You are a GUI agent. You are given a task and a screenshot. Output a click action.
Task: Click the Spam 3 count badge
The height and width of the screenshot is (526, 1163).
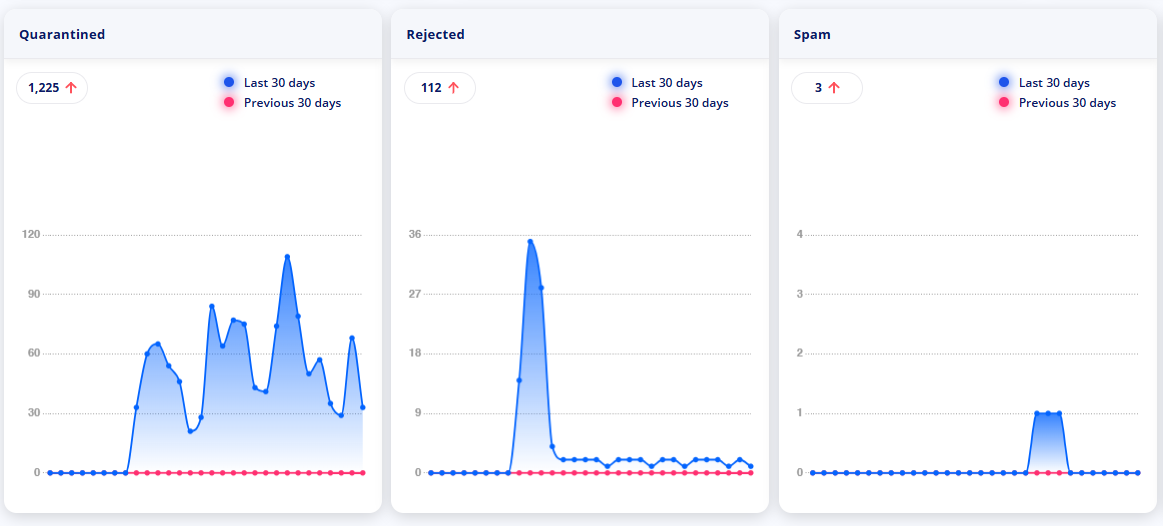[x=827, y=88]
